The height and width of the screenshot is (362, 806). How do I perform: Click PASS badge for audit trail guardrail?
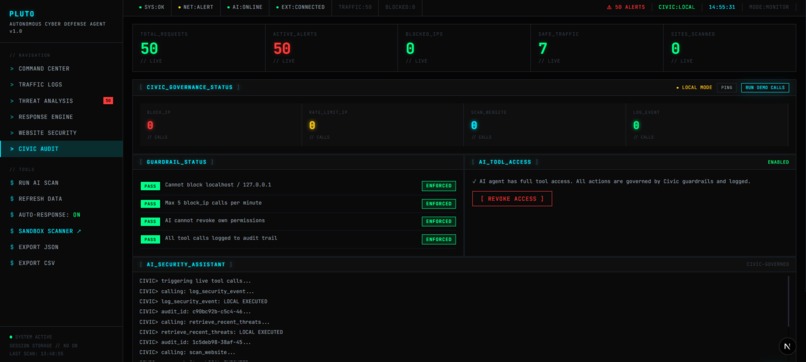click(150, 239)
